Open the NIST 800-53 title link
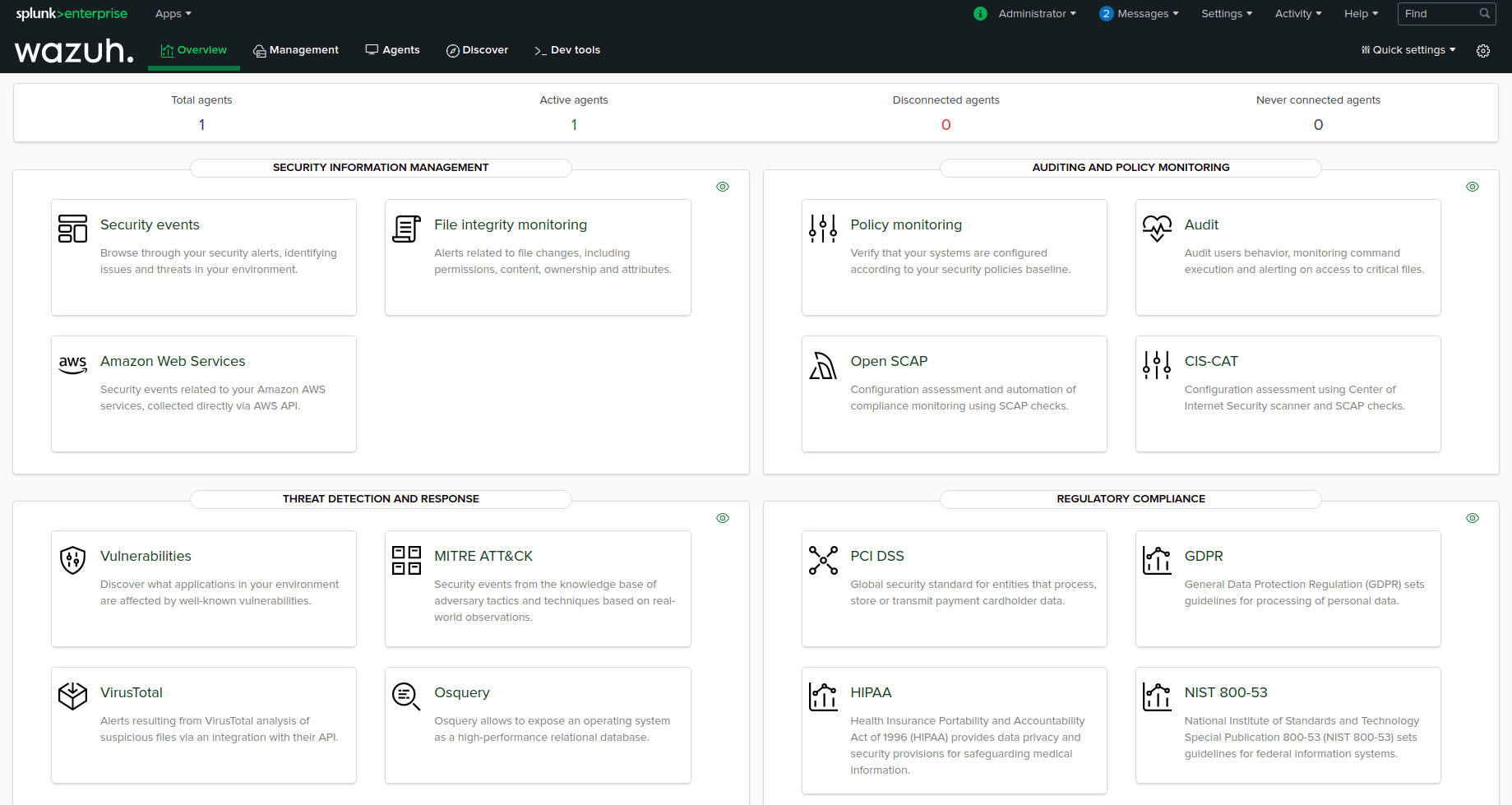This screenshot has width=1512, height=805. coord(1226,692)
